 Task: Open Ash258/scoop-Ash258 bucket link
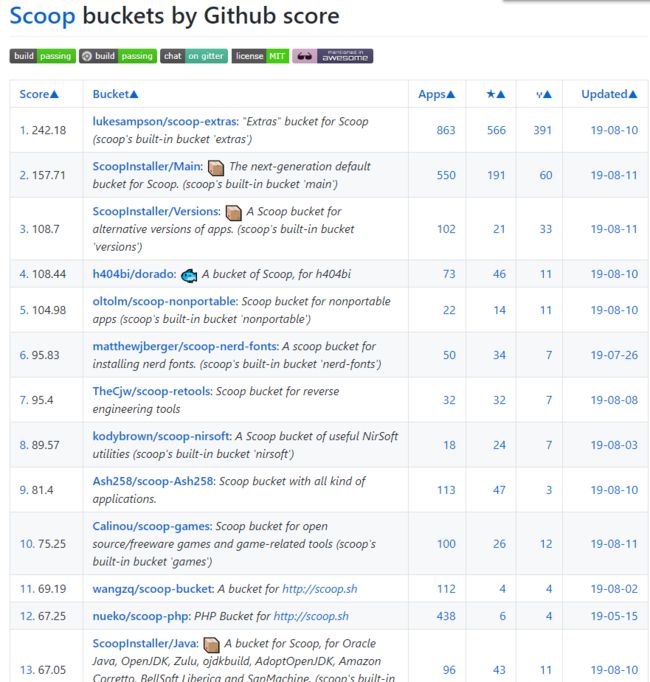point(154,481)
